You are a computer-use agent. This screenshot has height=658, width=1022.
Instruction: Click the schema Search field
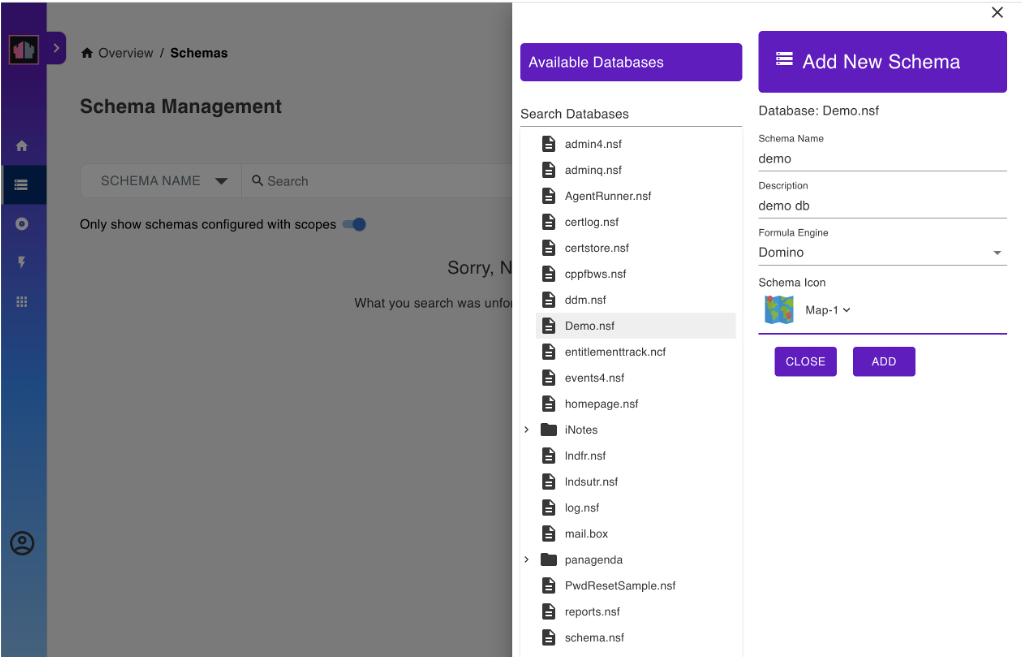pos(378,181)
